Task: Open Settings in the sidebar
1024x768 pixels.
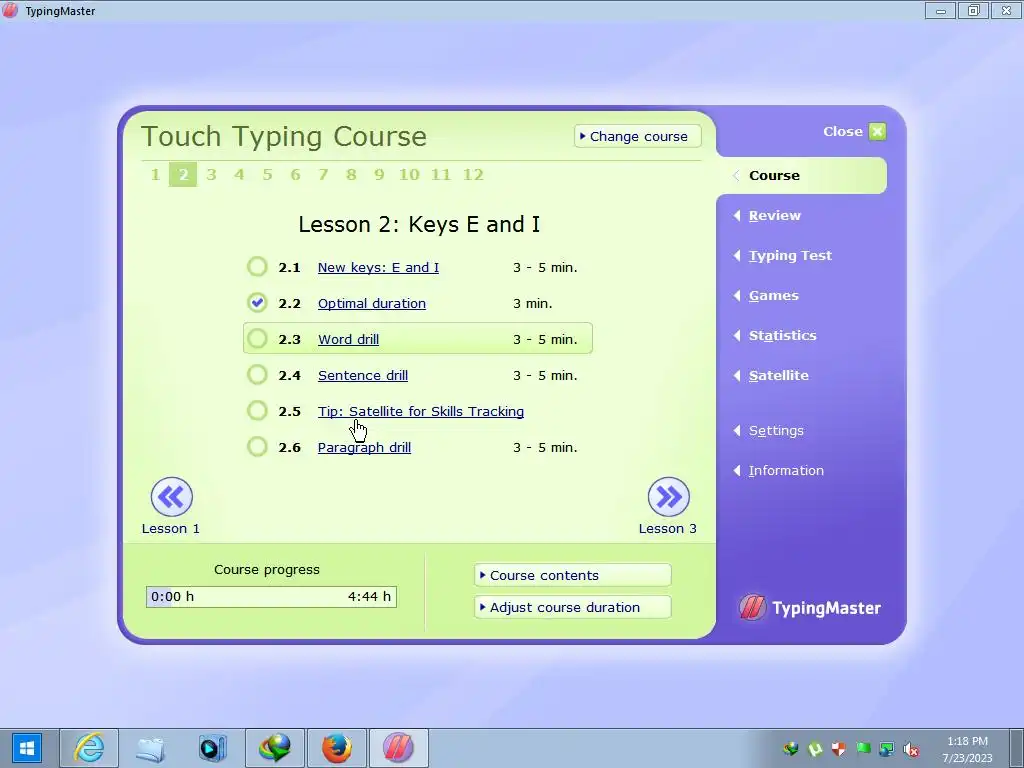Action: coord(776,430)
